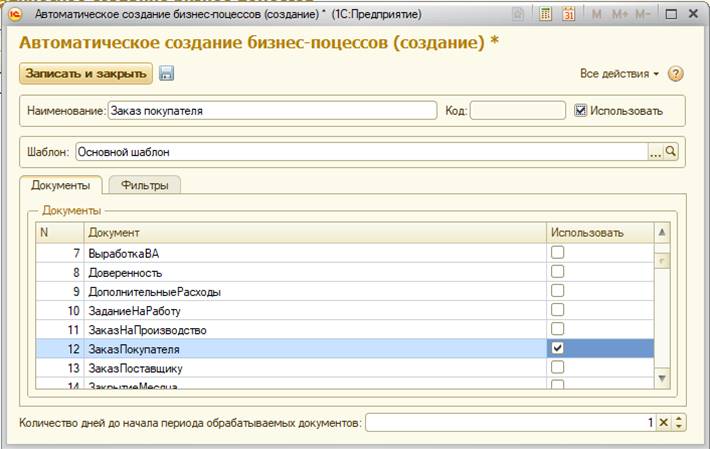Maximize the window with the square button
Screen dimensions: 710x449
pos(671,14)
